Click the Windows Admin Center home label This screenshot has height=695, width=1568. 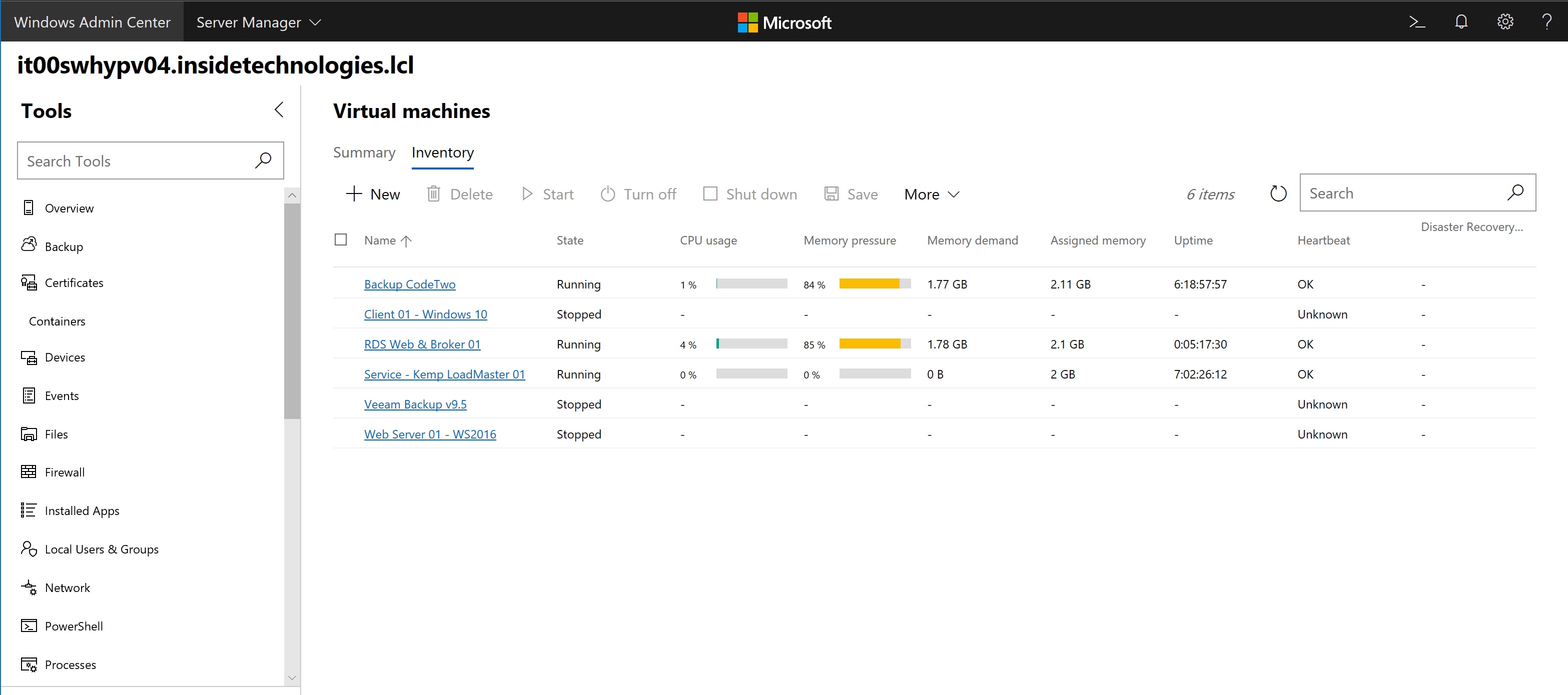click(92, 22)
